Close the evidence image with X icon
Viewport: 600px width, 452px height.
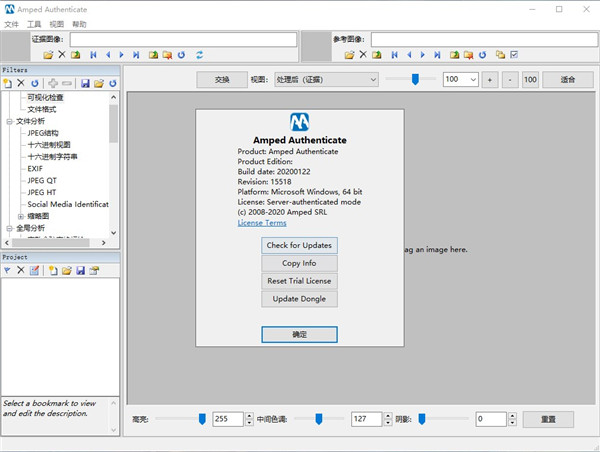tap(62, 55)
